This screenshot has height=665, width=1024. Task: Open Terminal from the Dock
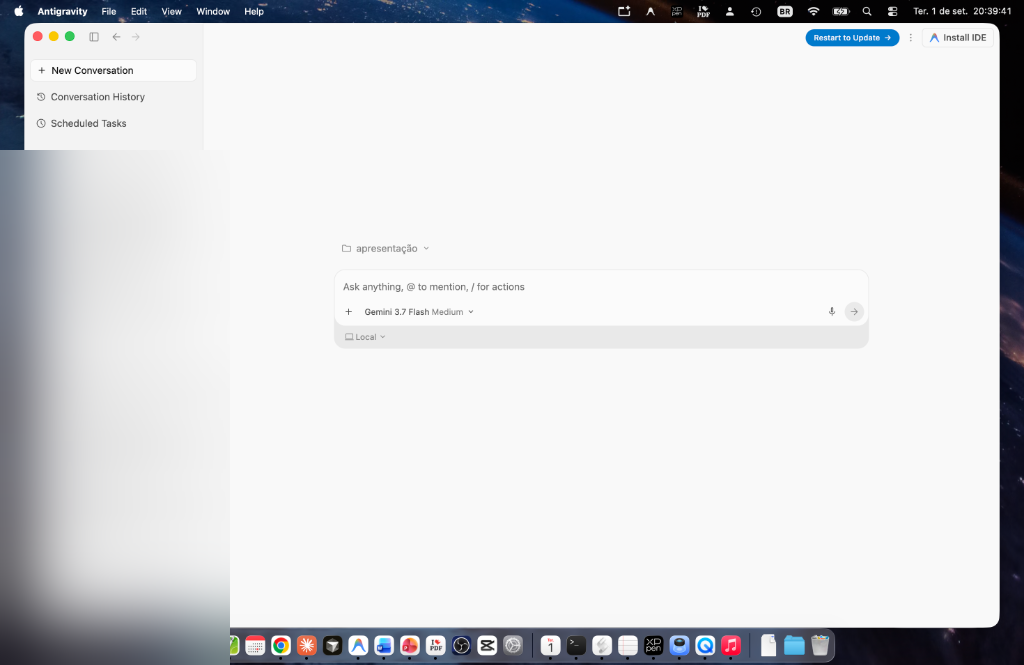pos(576,645)
